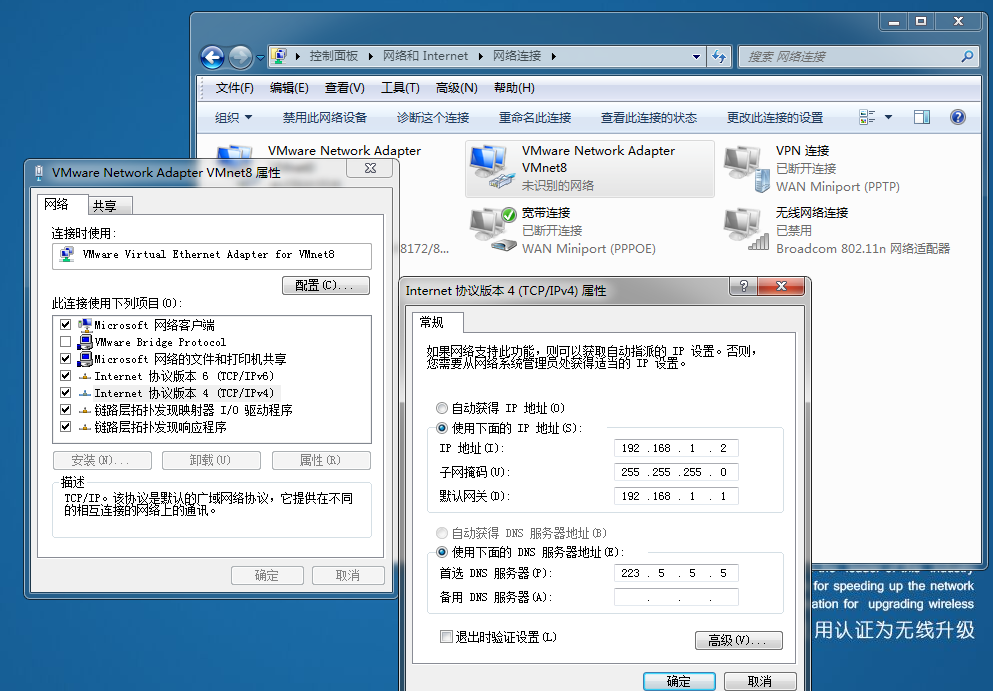This screenshot has width=993, height=691.
Task: Open the 编辑(E) menu
Action: pyautogui.click(x=289, y=88)
